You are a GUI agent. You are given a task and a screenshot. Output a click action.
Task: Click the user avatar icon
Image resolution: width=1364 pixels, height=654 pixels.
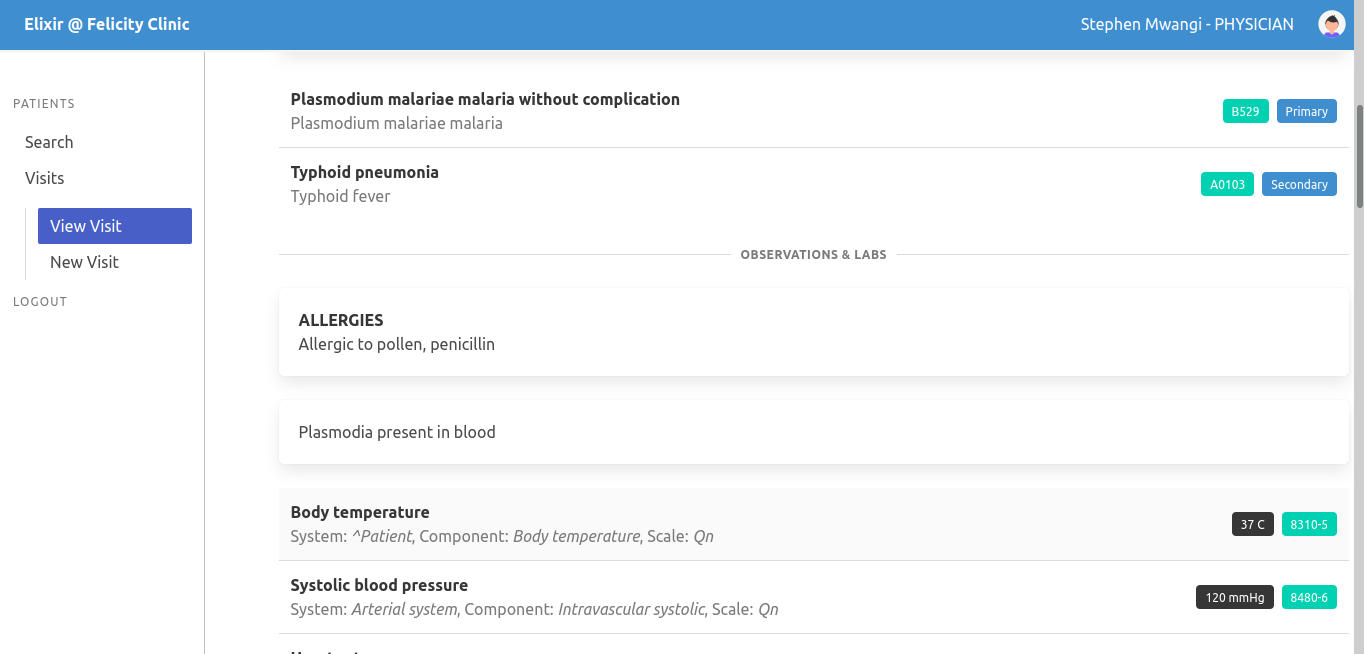click(1331, 24)
